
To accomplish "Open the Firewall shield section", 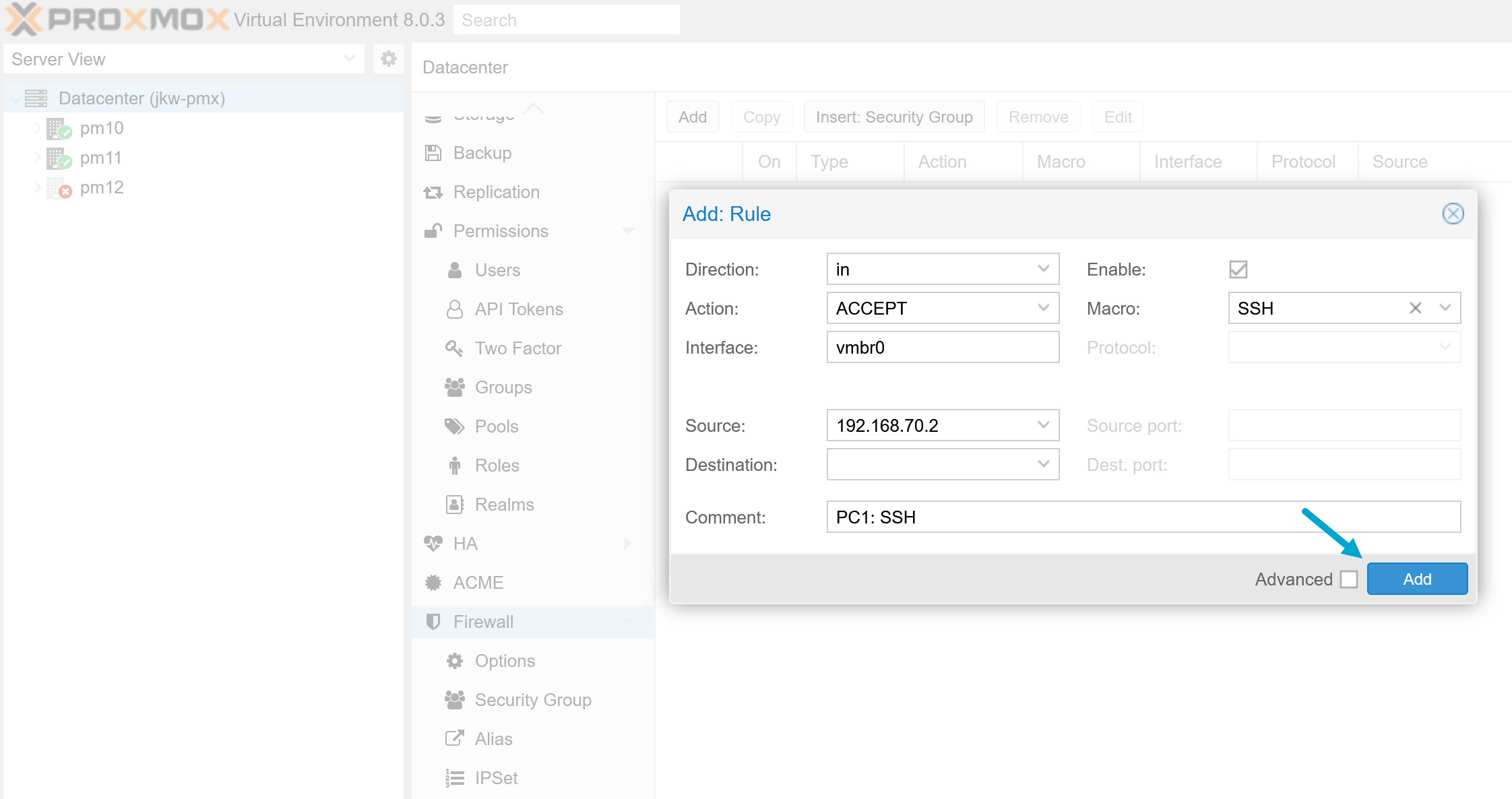I will pos(434,621).
